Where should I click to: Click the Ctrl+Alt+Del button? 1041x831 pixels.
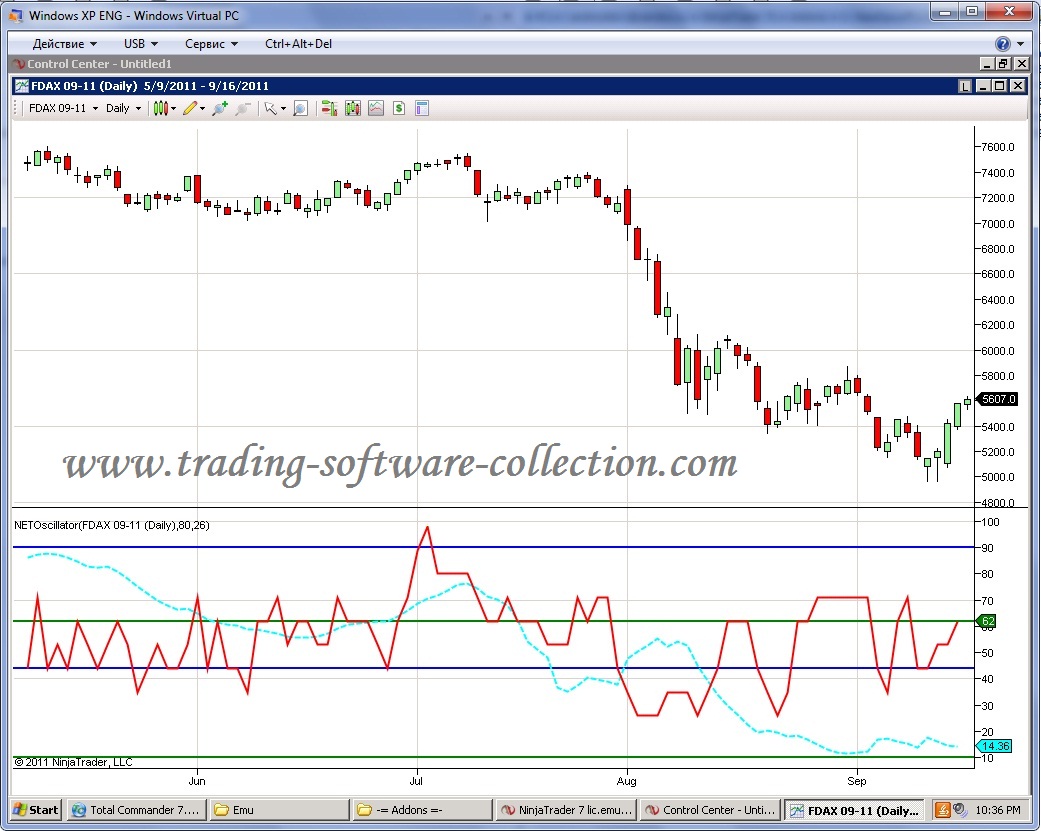pos(298,44)
